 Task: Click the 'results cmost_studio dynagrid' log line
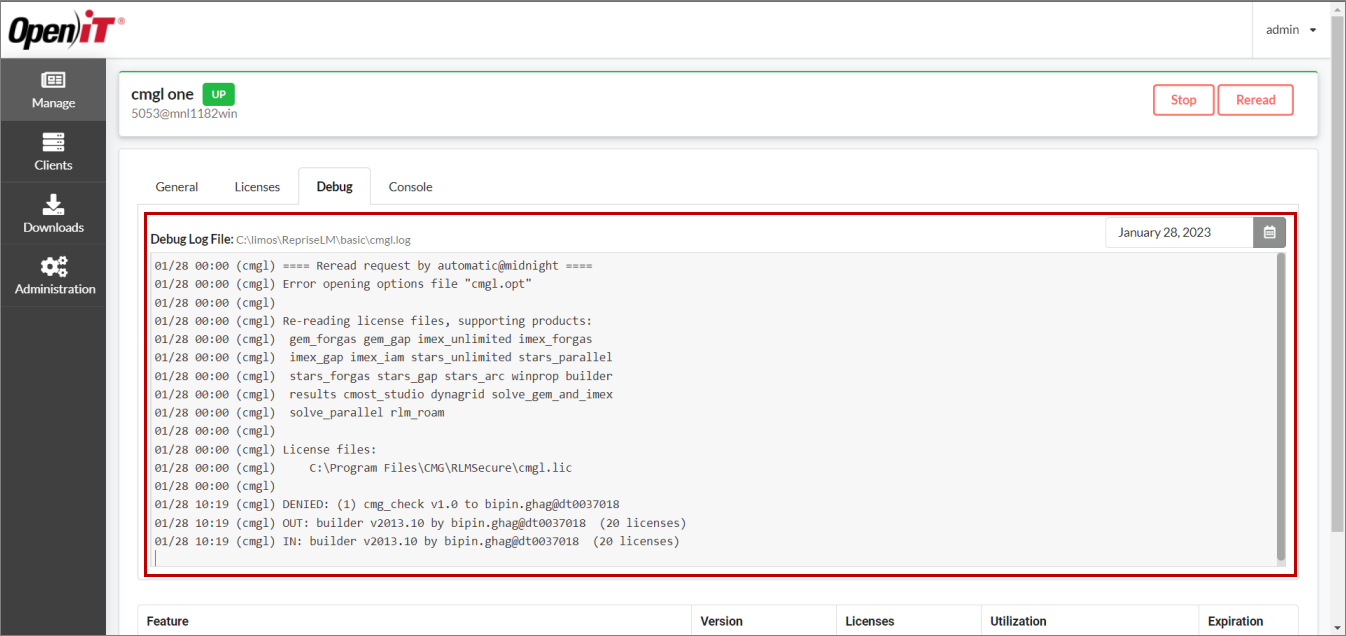tap(383, 394)
